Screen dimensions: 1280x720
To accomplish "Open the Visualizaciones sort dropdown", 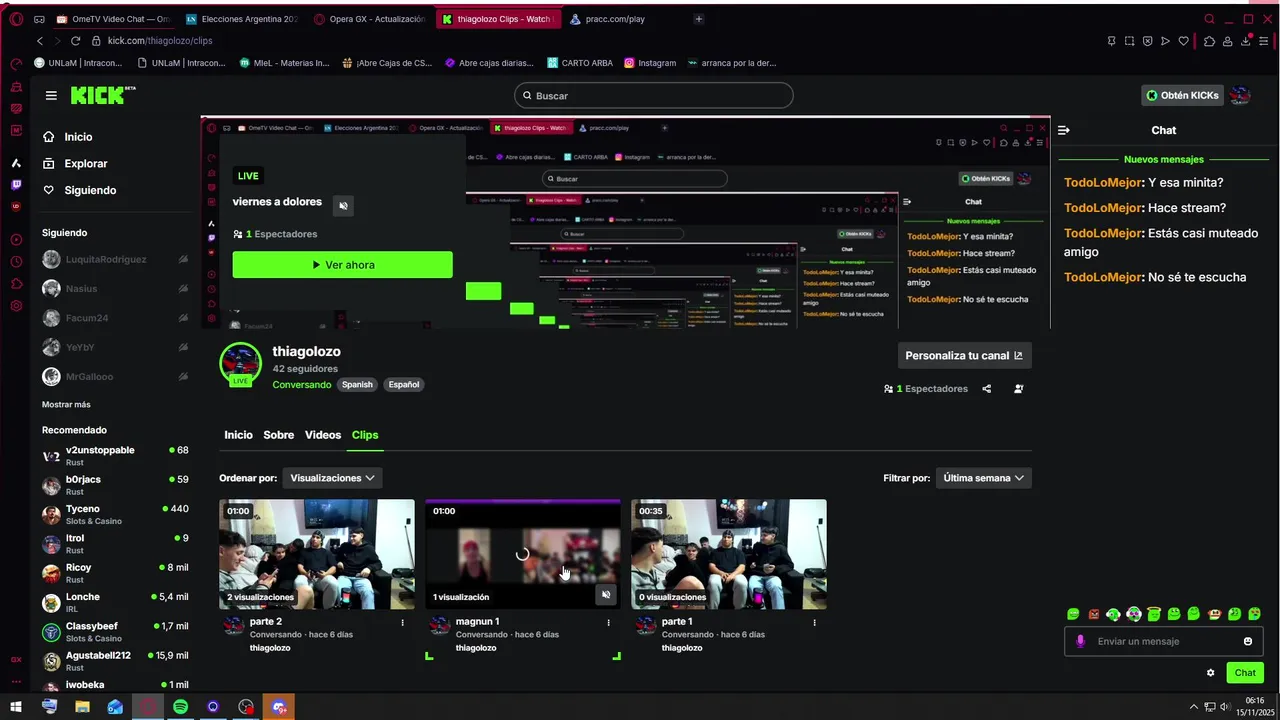I will [332, 478].
